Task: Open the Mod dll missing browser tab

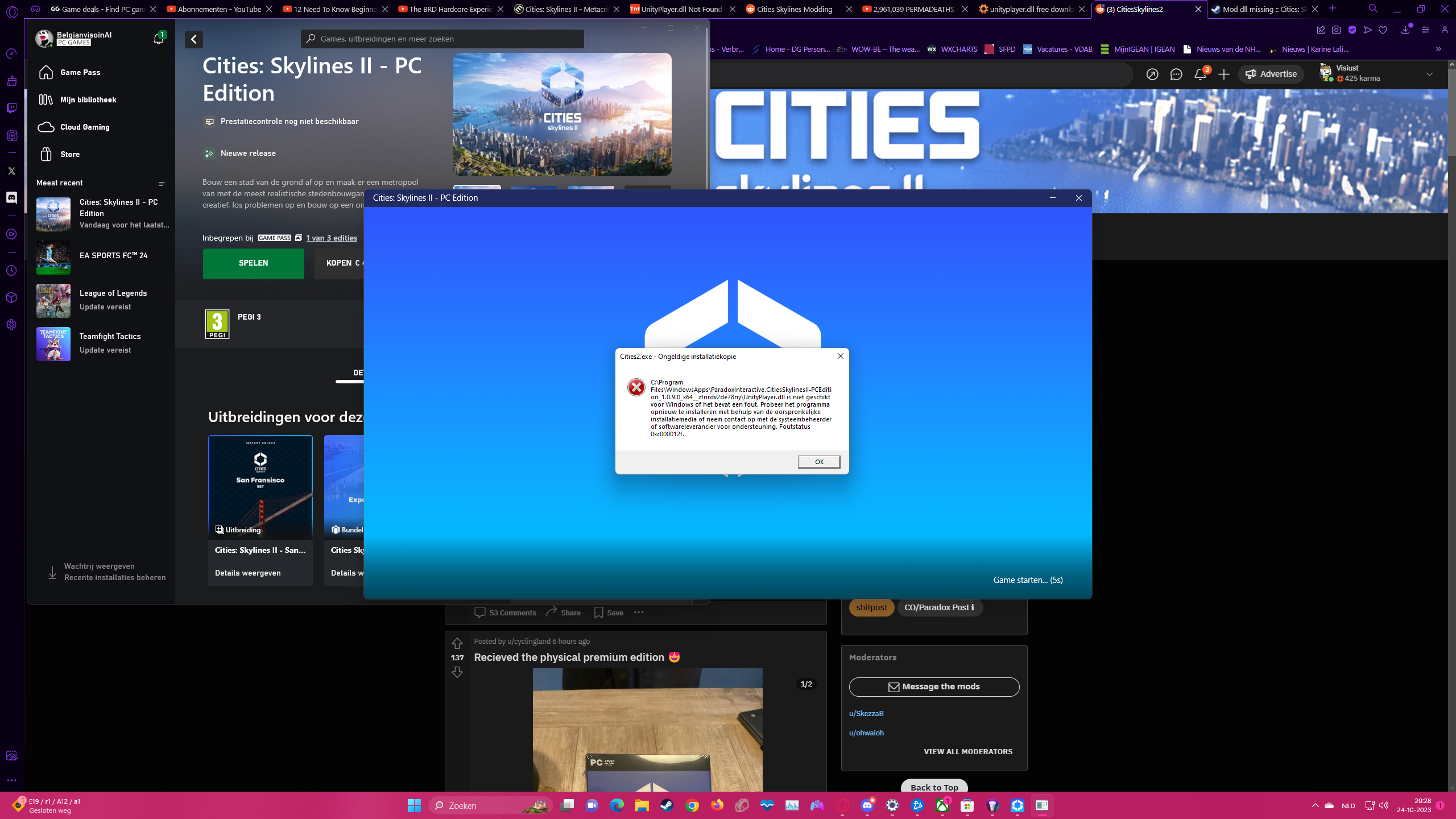Action: click(x=1264, y=9)
